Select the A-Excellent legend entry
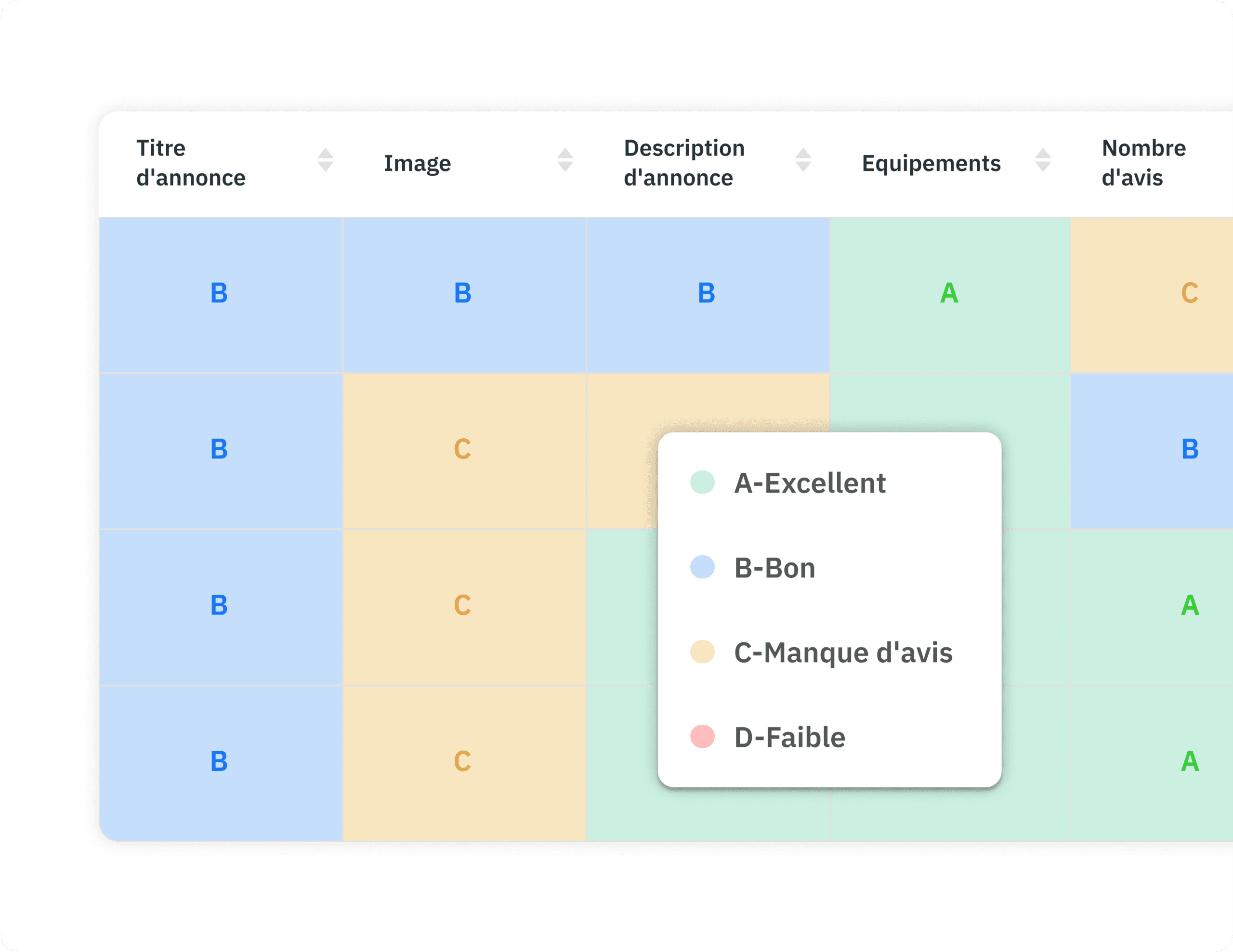This screenshot has width=1233, height=952. click(x=809, y=483)
